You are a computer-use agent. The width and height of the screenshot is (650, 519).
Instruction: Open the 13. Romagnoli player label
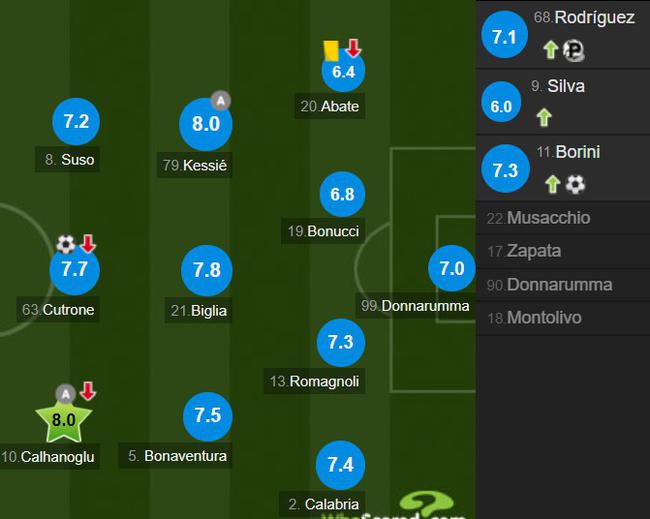coord(315,381)
